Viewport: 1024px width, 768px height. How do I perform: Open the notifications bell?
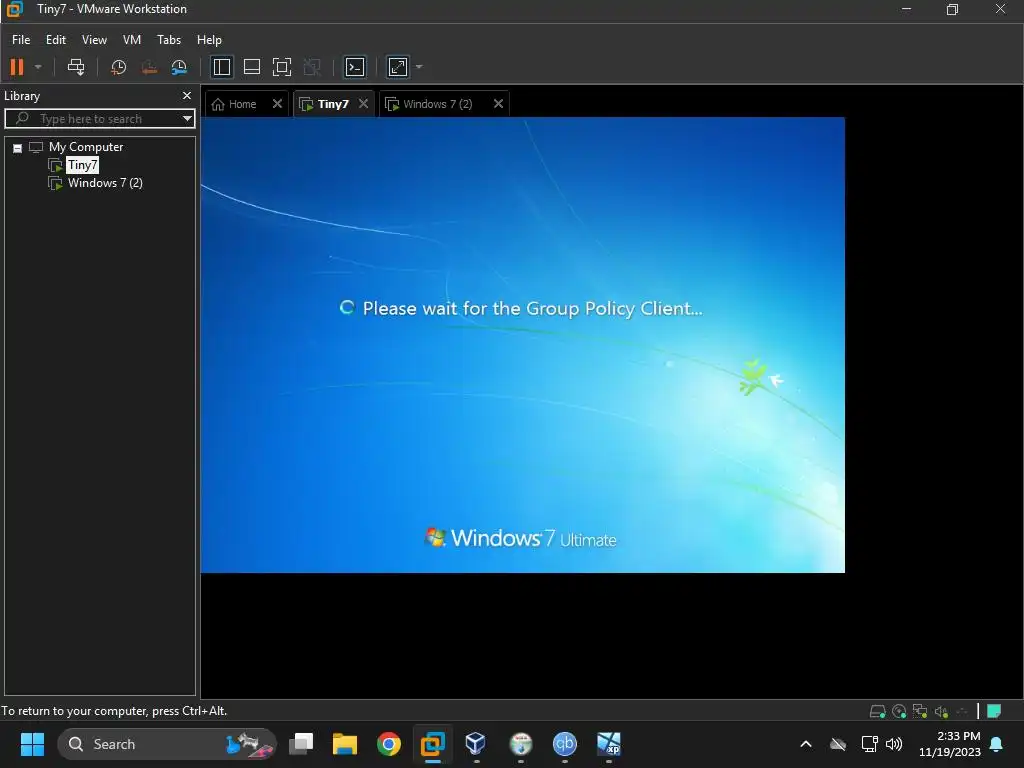(997, 744)
